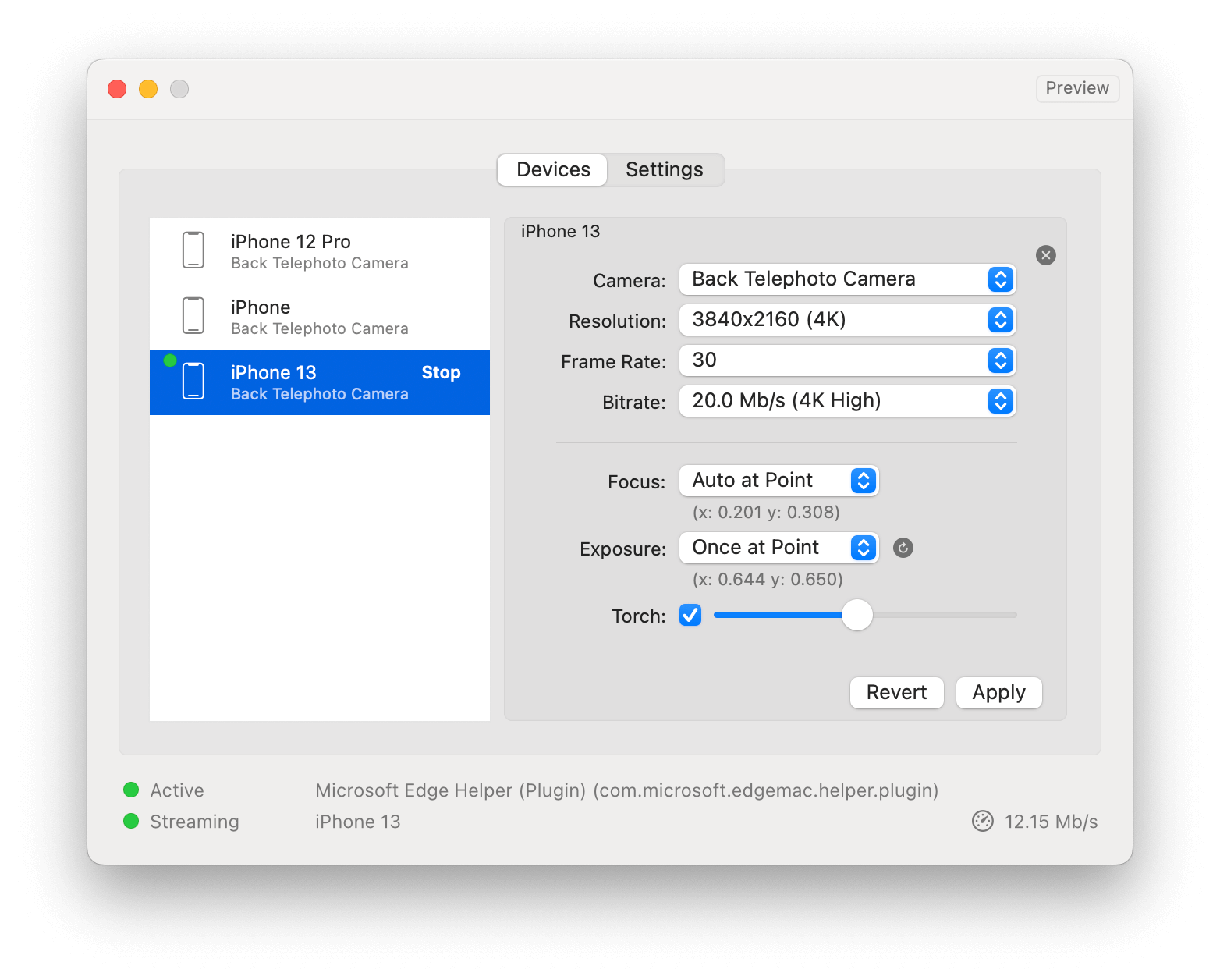This screenshot has height=980, width=1220.
Task: Click the iPhone 13 streaming status text
Action: (x=357, y=822)
